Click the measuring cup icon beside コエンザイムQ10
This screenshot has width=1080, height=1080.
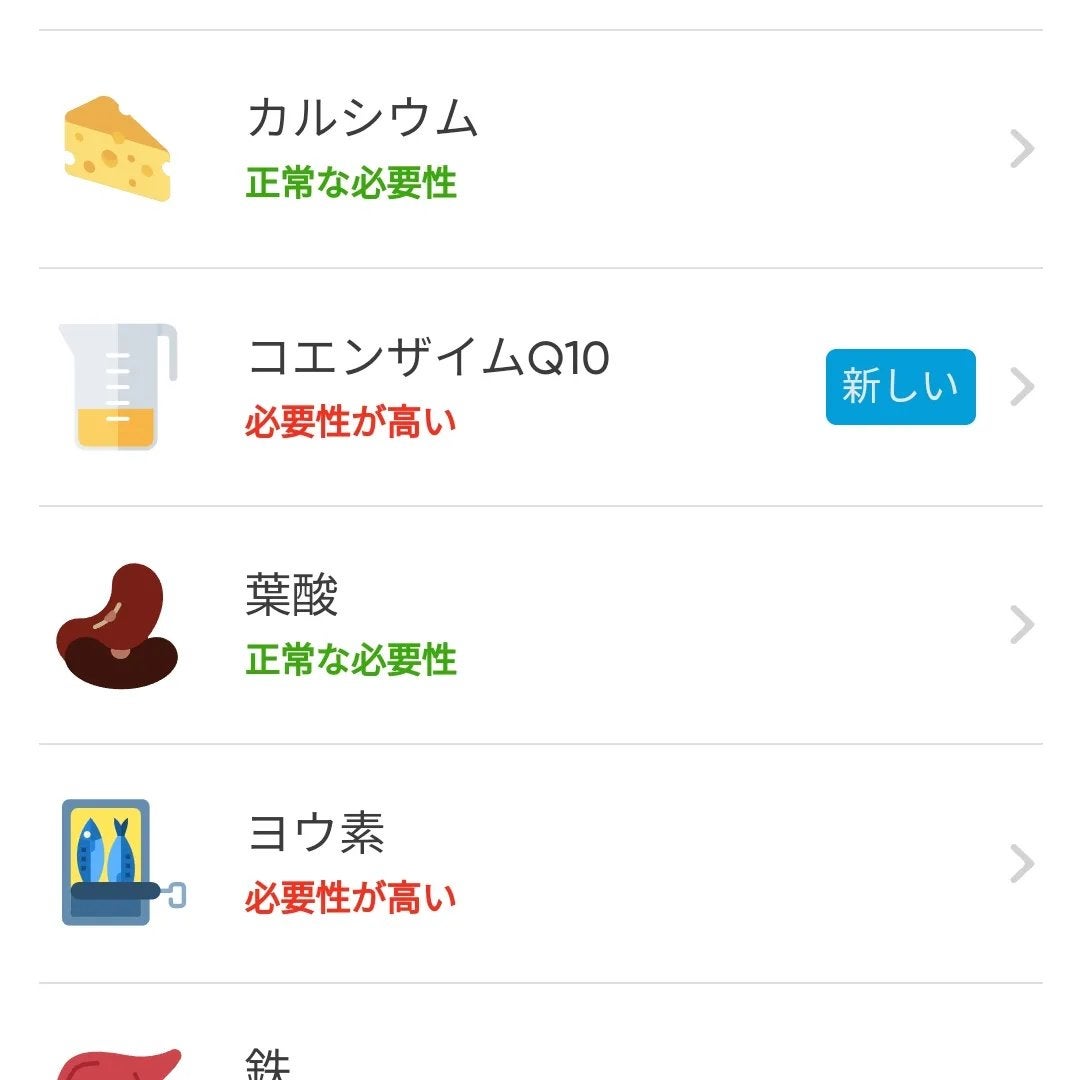[115, 385]
